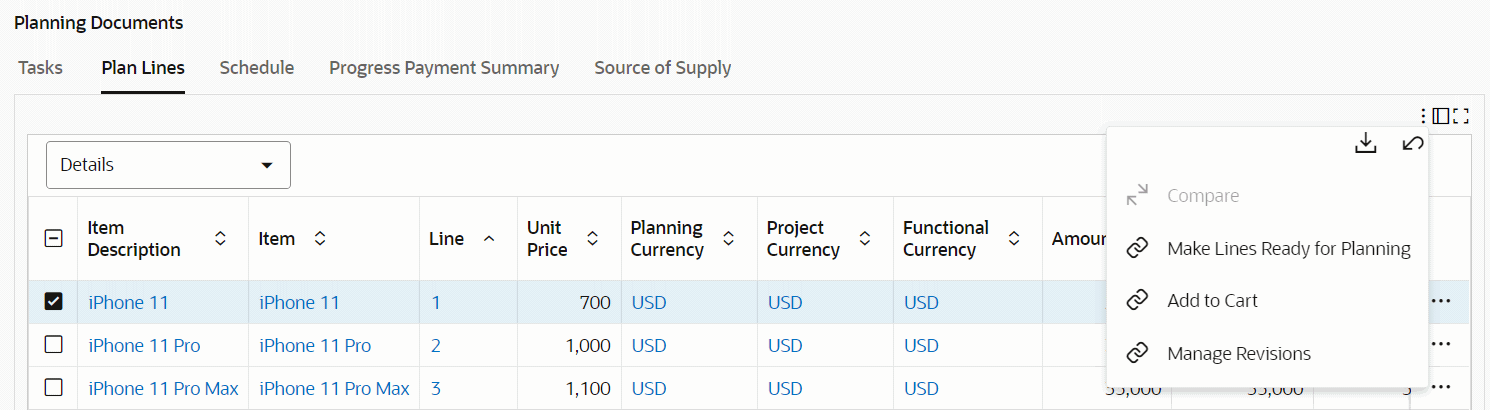This screenshot has width=1490, height=410.
Task: Toggle the full screen expand icon
Action: click(x=1461, y=116)
